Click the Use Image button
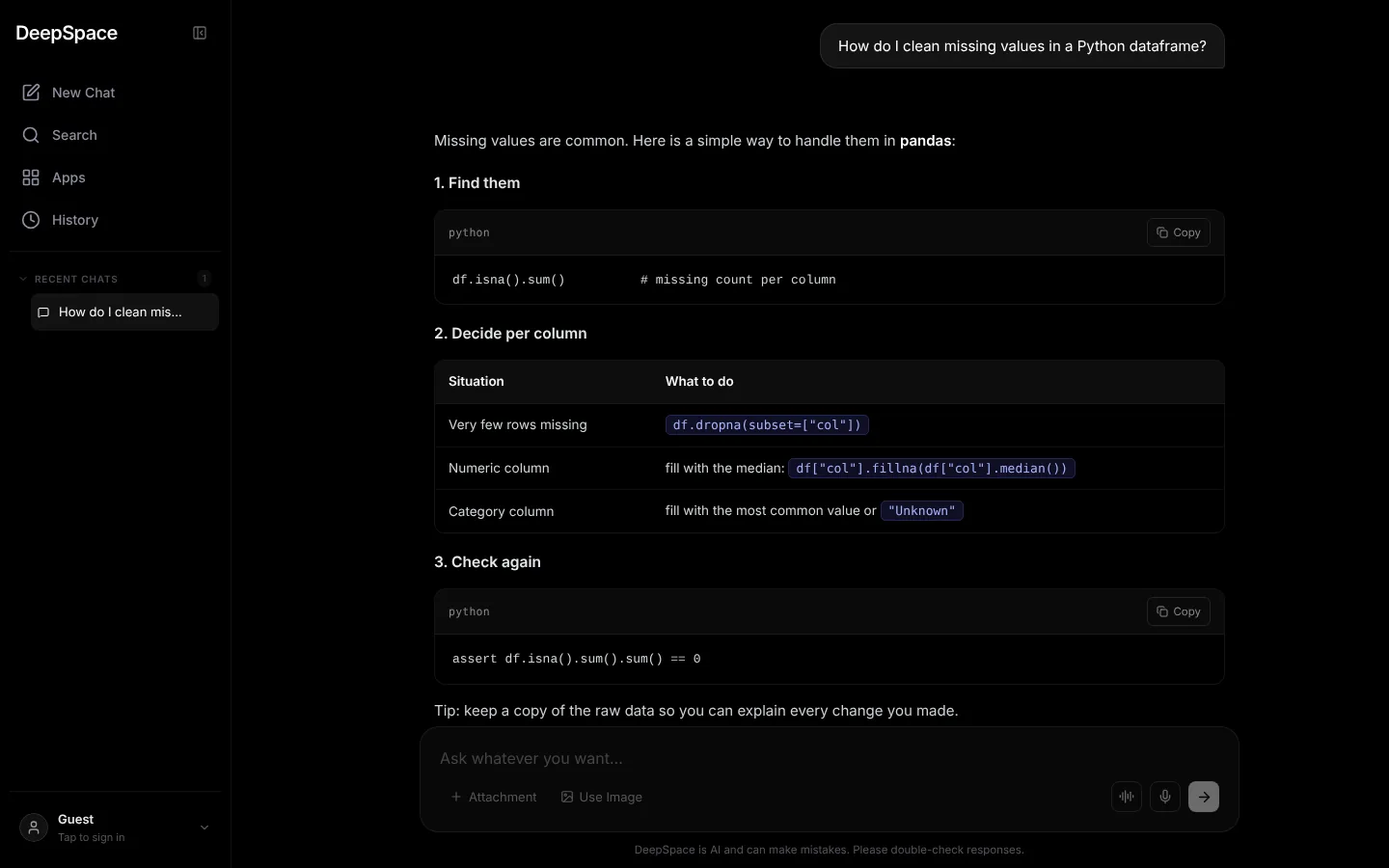 [602, 797]
